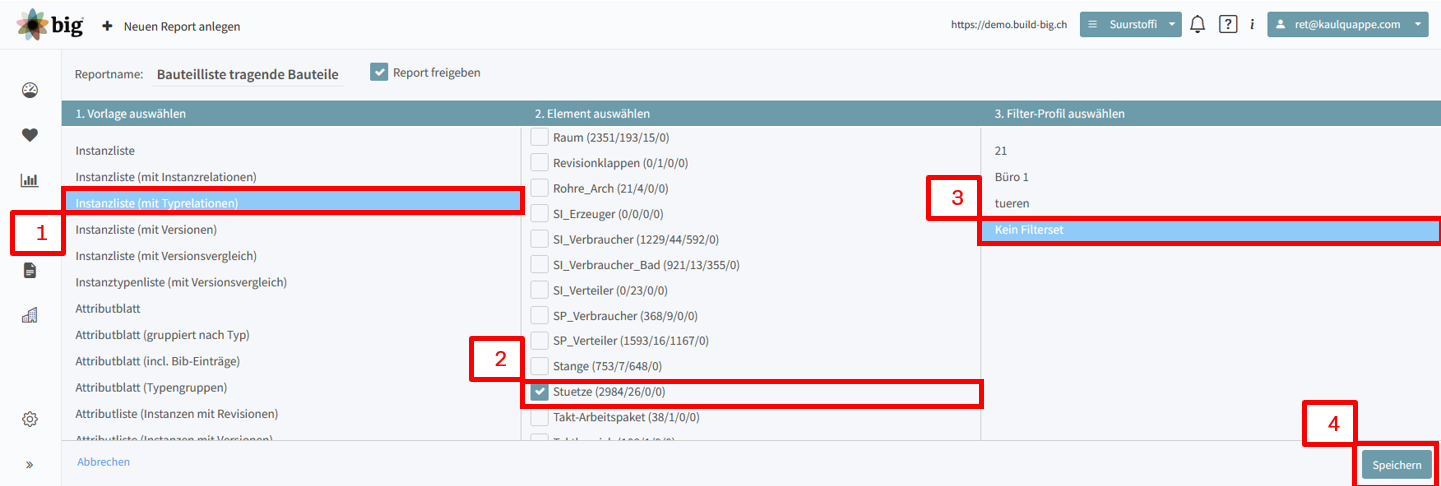This screenshot has width=1441, height=486.
Task: Check the Raum element checkbox
Action: (540, 137)
